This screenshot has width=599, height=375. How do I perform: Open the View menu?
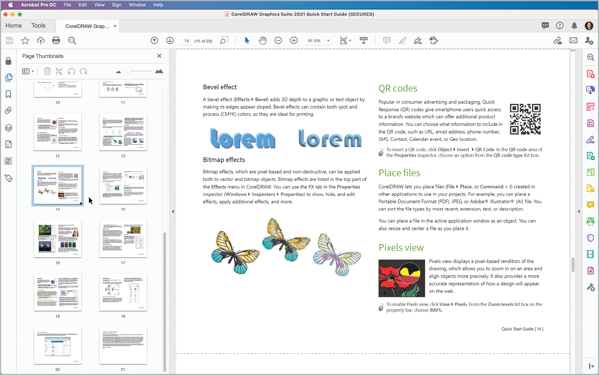coord(99,5)
